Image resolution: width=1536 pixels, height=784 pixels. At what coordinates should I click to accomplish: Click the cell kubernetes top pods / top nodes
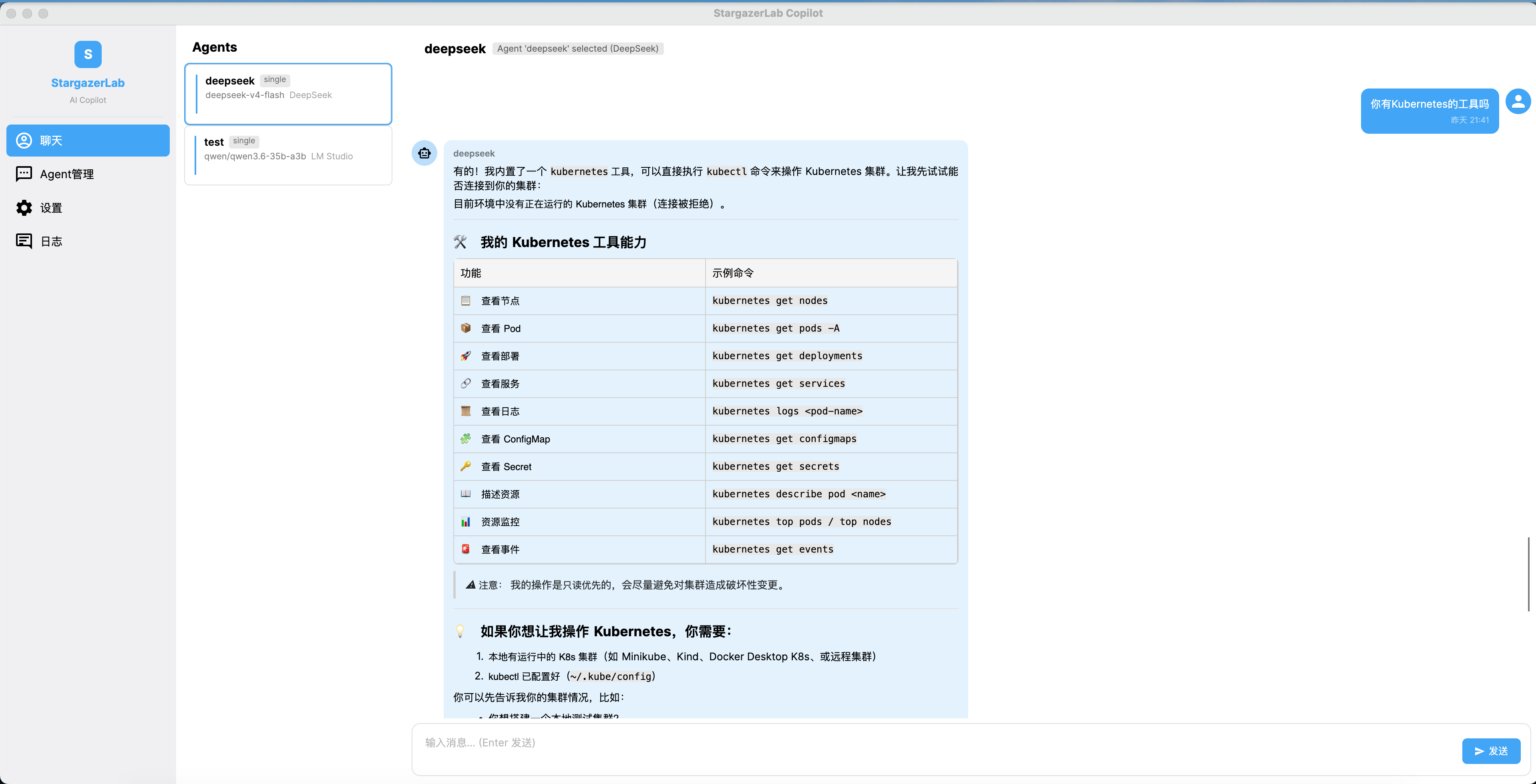[831, 522]
